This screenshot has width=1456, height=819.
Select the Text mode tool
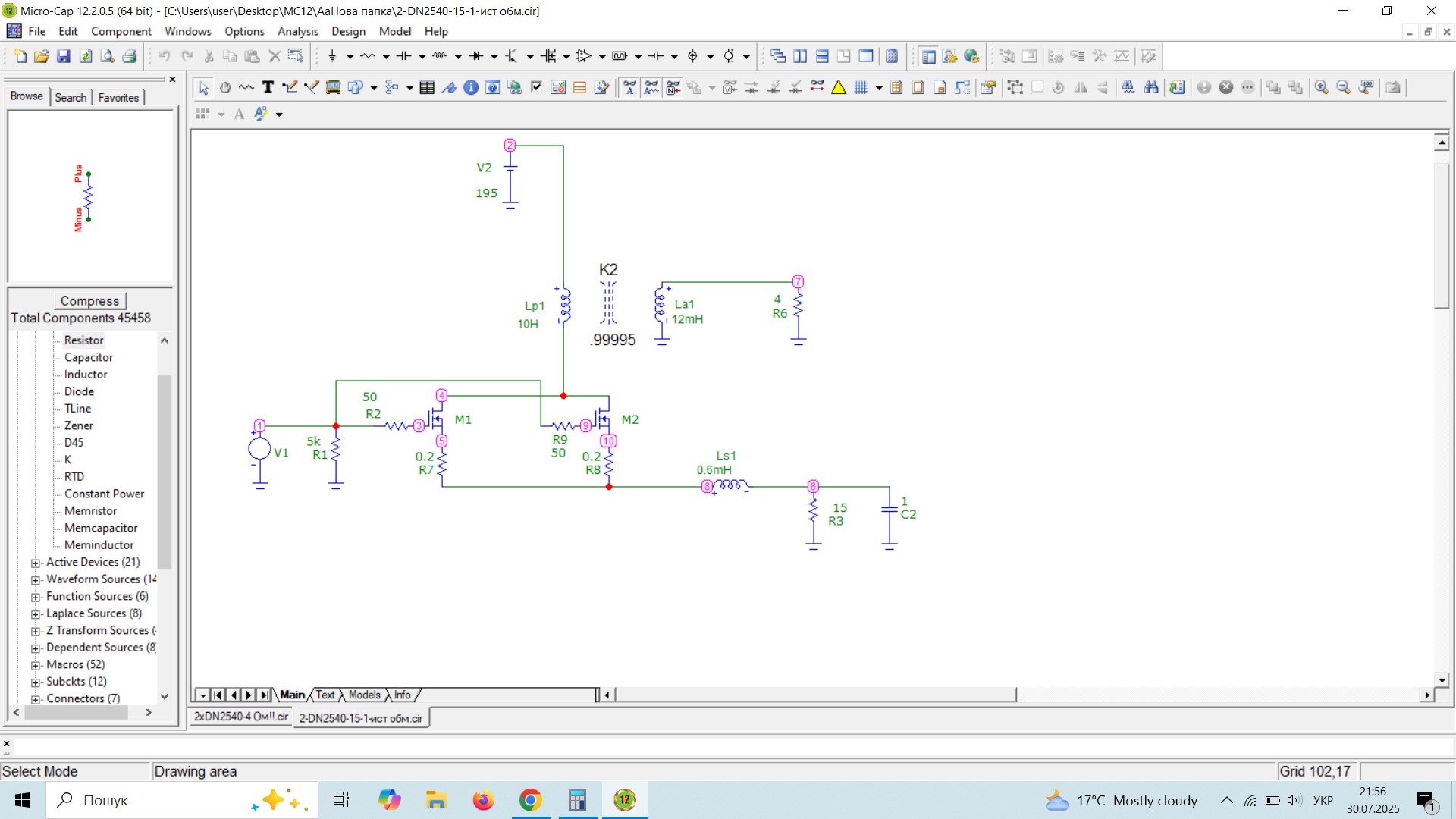pyautogui.click(x=268, y=87)
